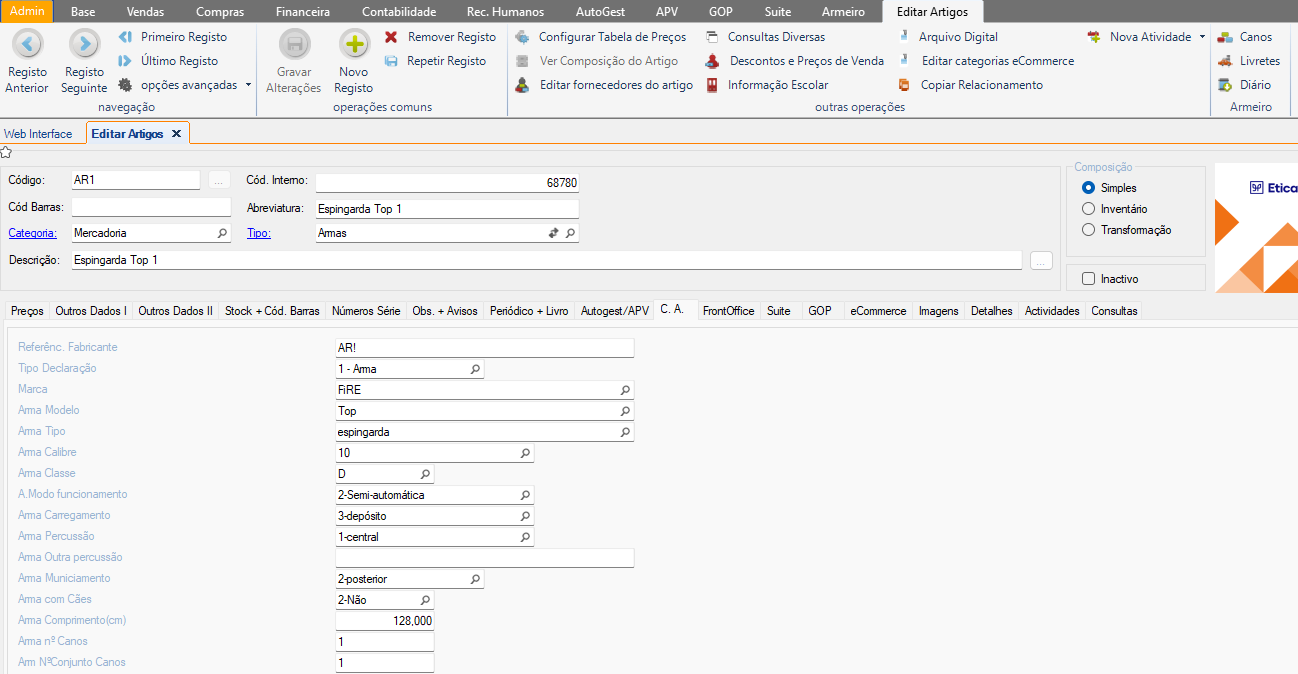Click Remover Registo red X icon
The height and width of the screenshot is (674, 1298).
coord(391,37)
